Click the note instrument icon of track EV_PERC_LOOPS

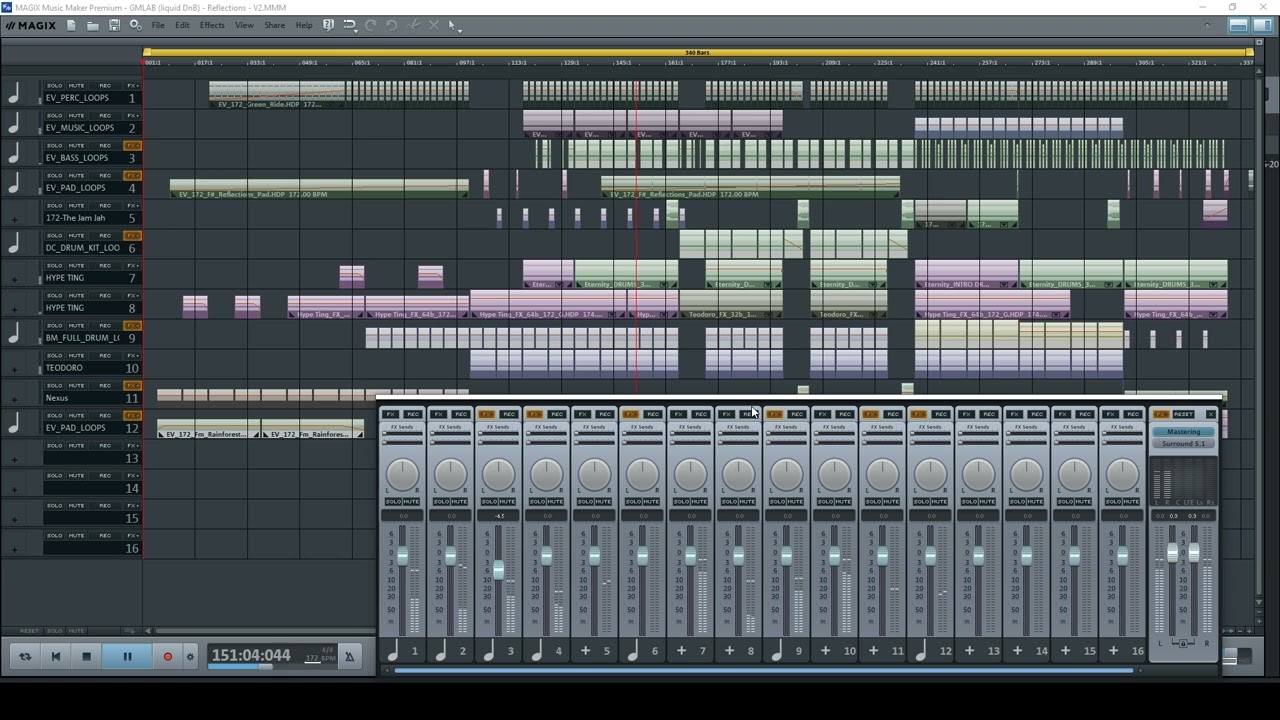coord(14,93)
